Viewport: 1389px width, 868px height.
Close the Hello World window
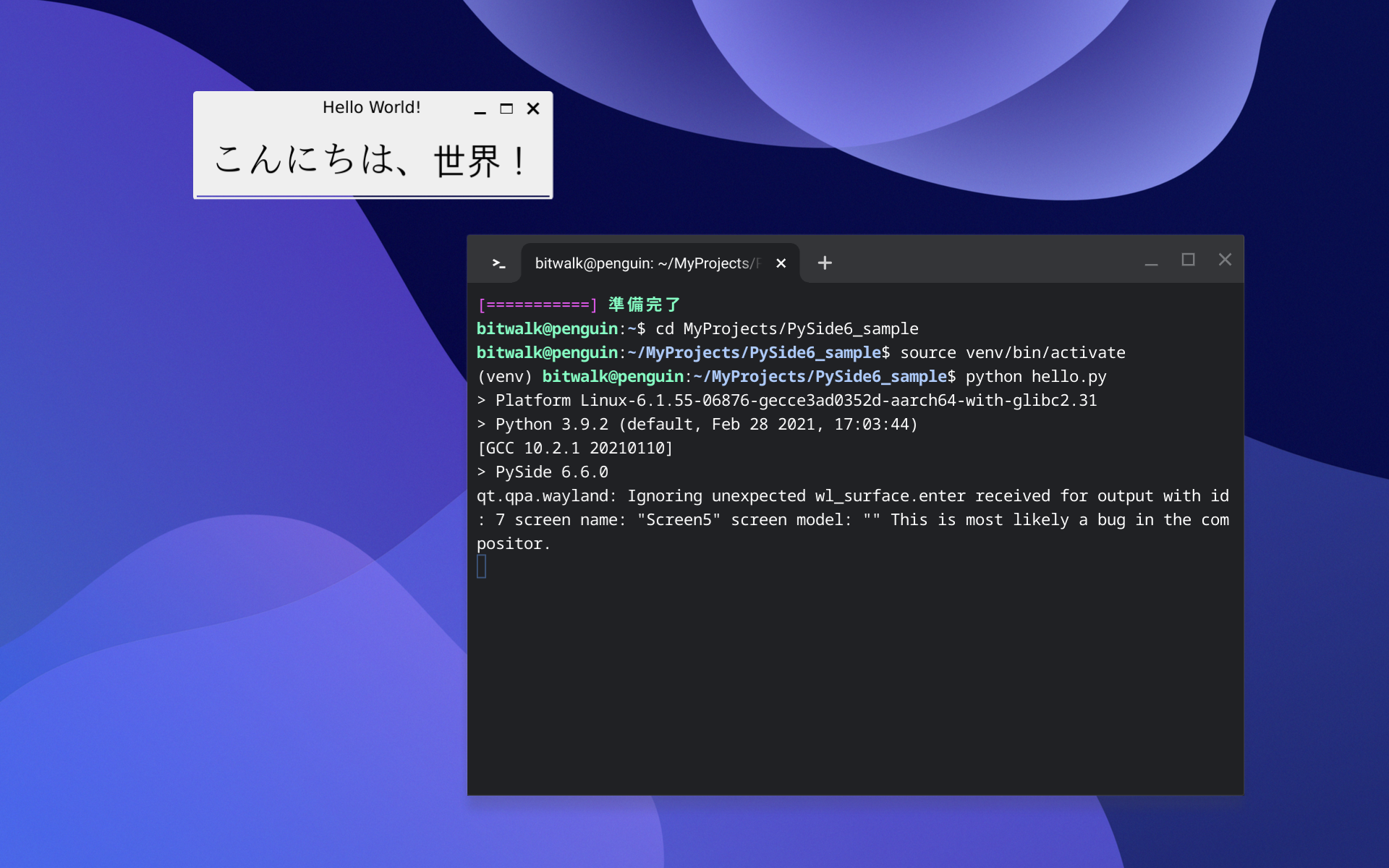pyautogui.click(x=533, y=109)
